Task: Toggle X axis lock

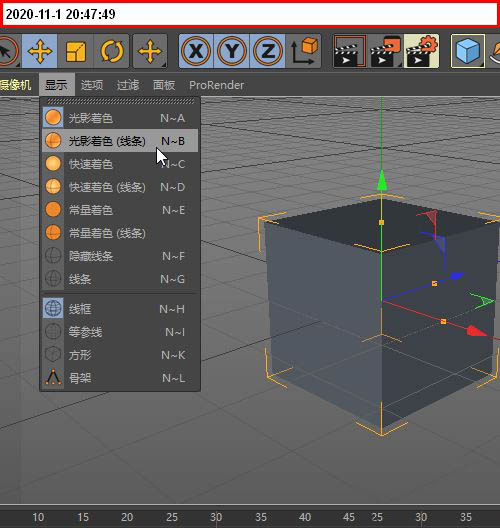Action: click(196, 51)
